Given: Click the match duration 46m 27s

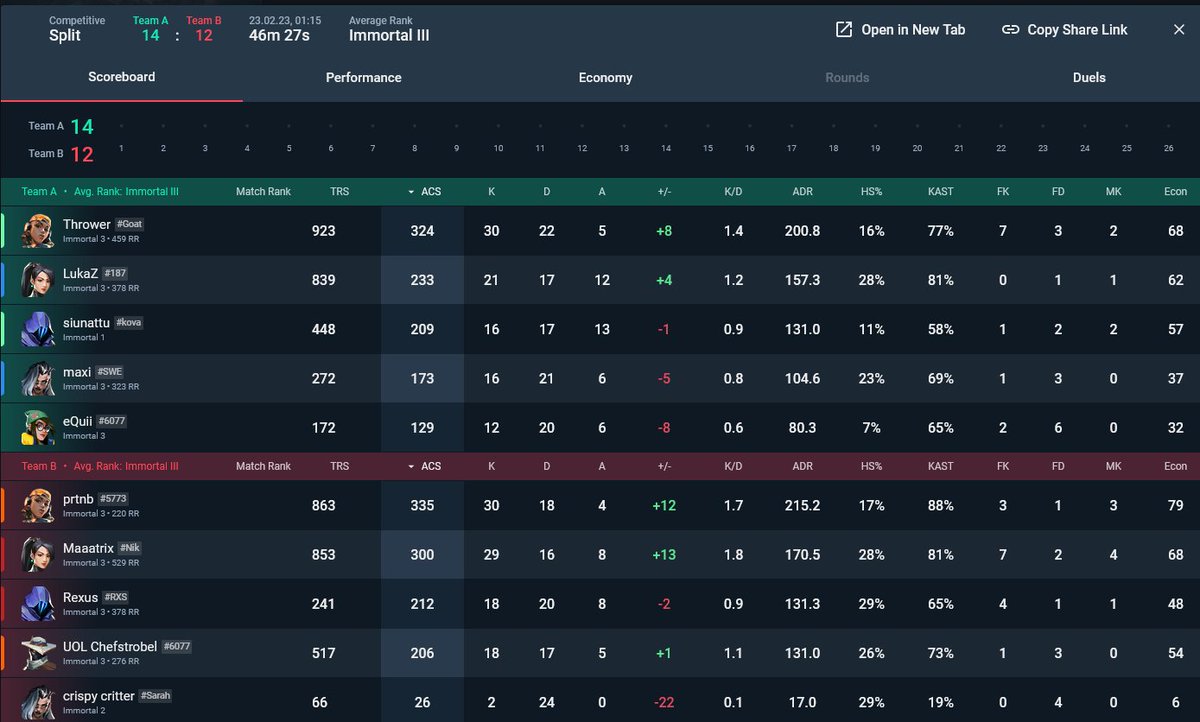Looking at the screenshot, I should click(279, 35).
